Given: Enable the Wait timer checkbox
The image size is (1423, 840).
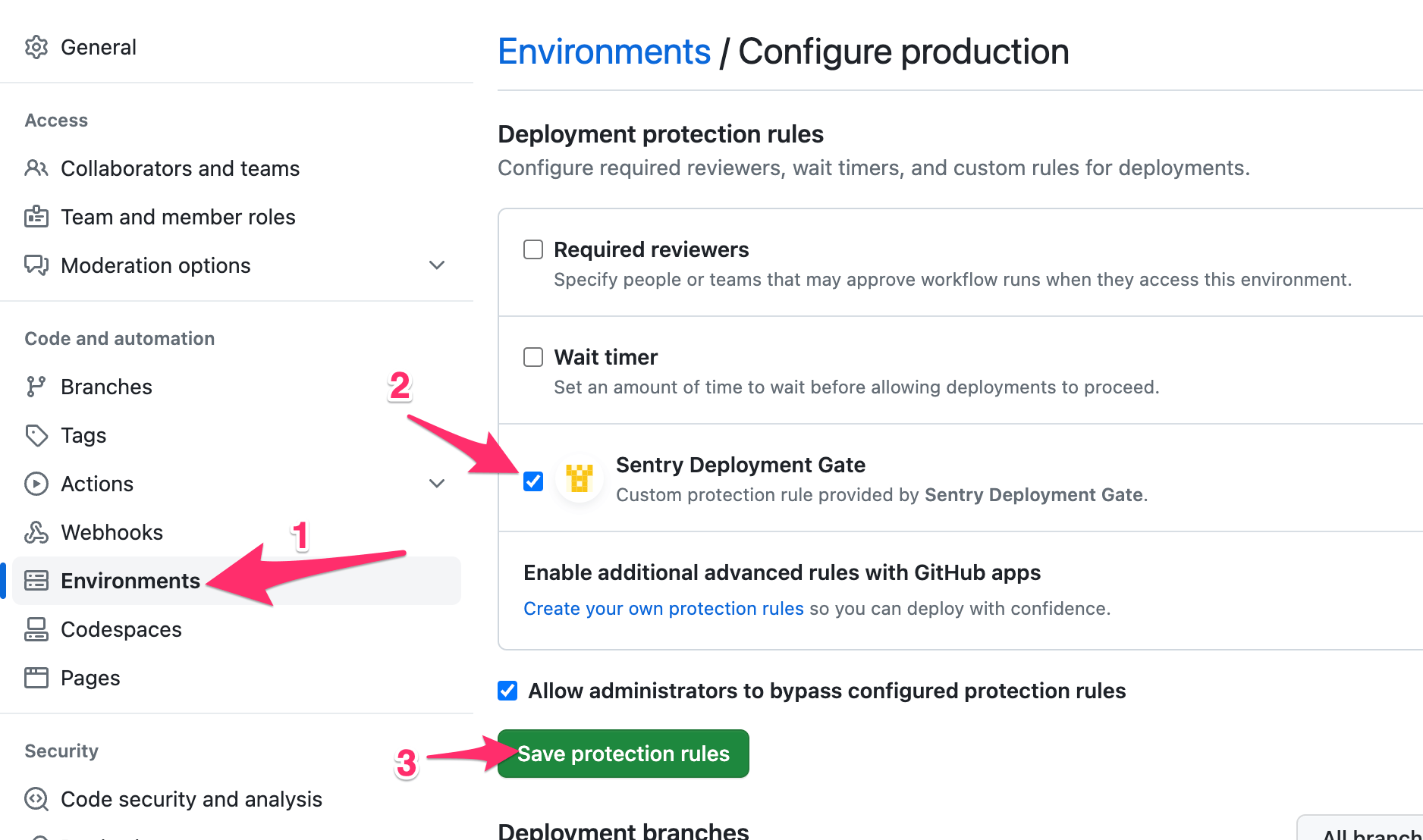Looking at the screenshot, I should [533, 357].
